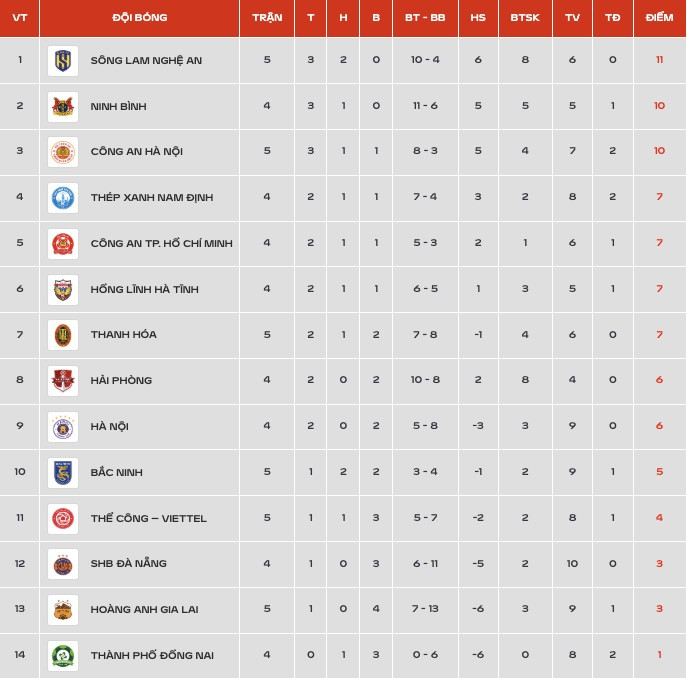Click Công An TP. Hồ Chí Minh name

(x=162, y=243)
